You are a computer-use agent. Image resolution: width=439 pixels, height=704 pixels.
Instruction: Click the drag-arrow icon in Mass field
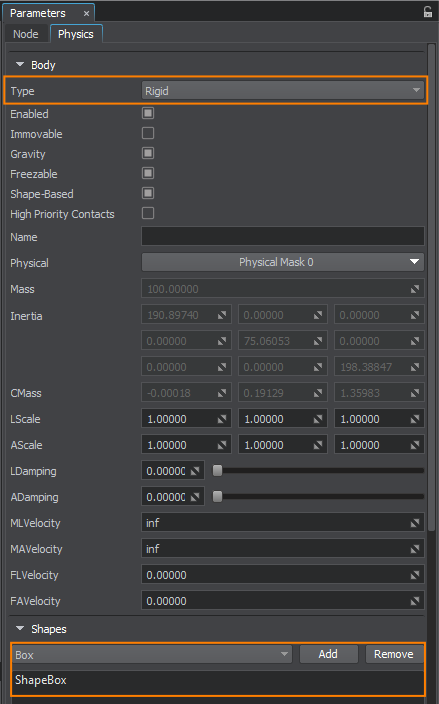pos(415,289)
